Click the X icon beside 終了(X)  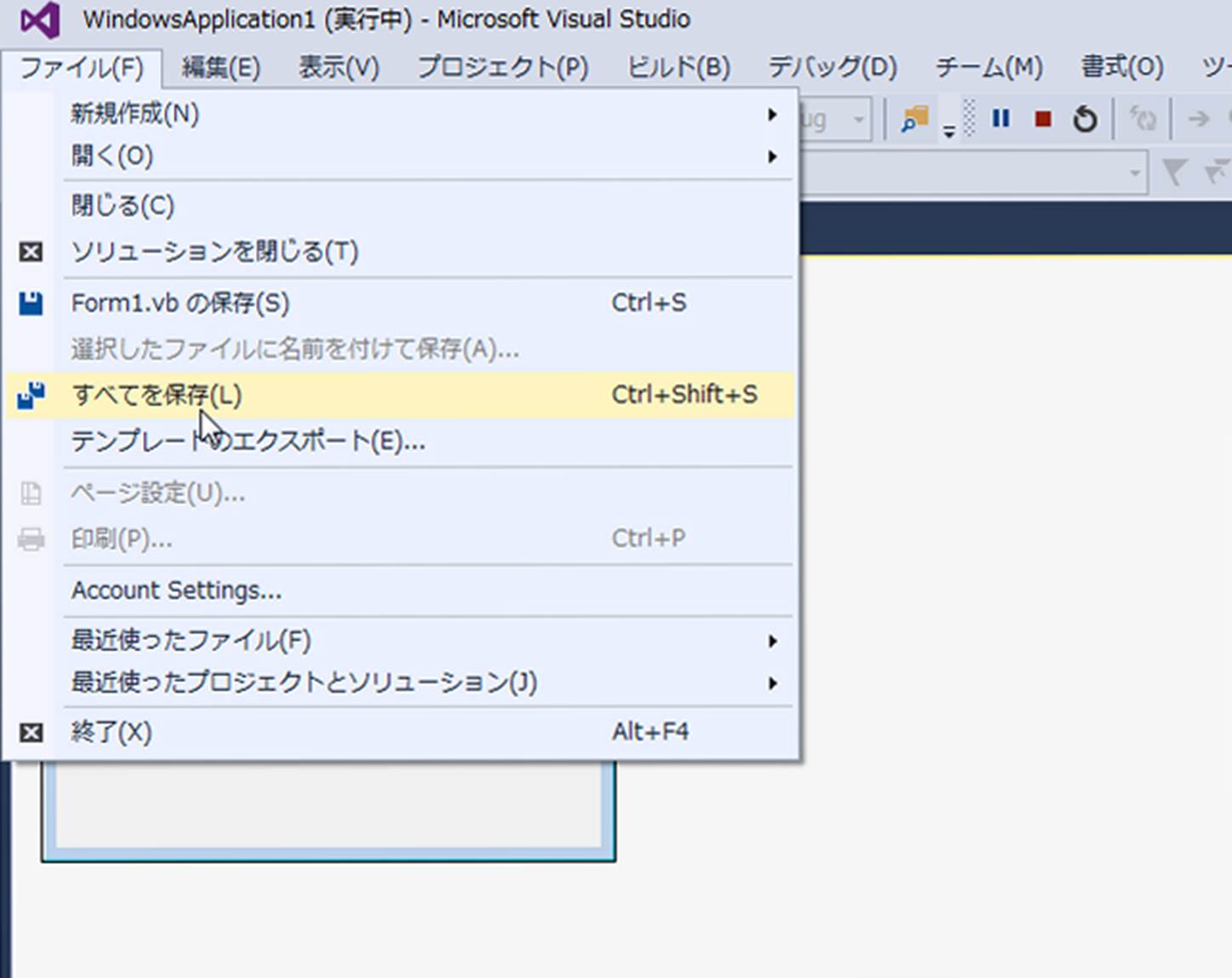tap(31, 732)
